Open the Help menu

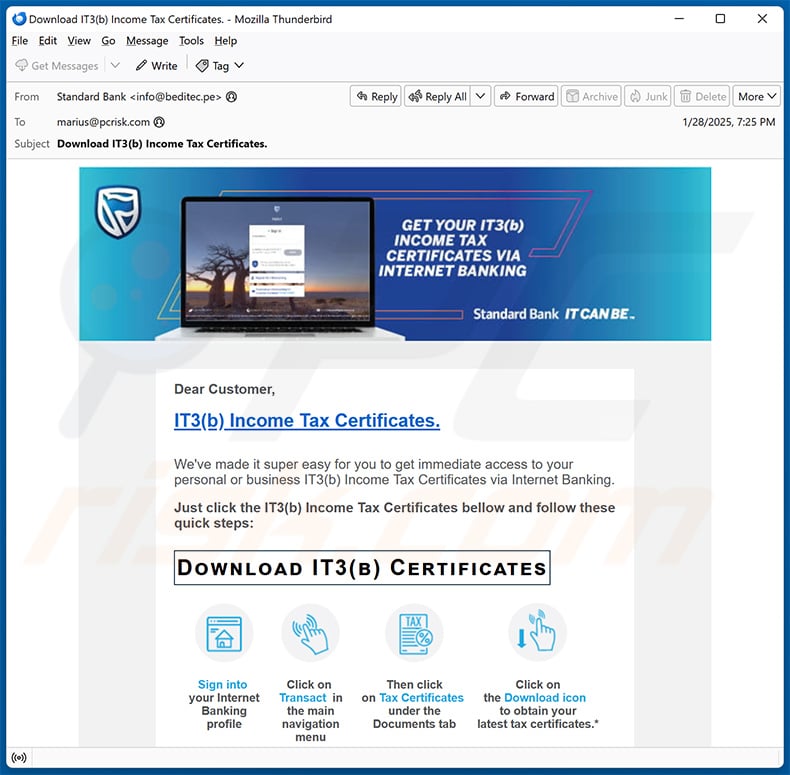click(x=226, y=41)
